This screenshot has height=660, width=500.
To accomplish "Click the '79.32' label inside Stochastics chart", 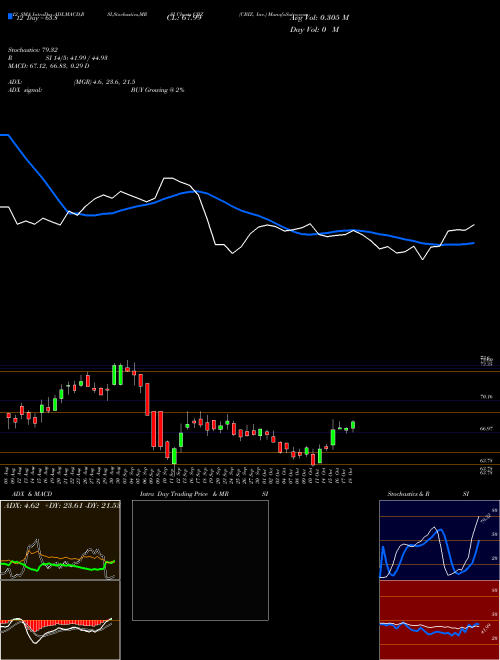I will coord(484,519).
